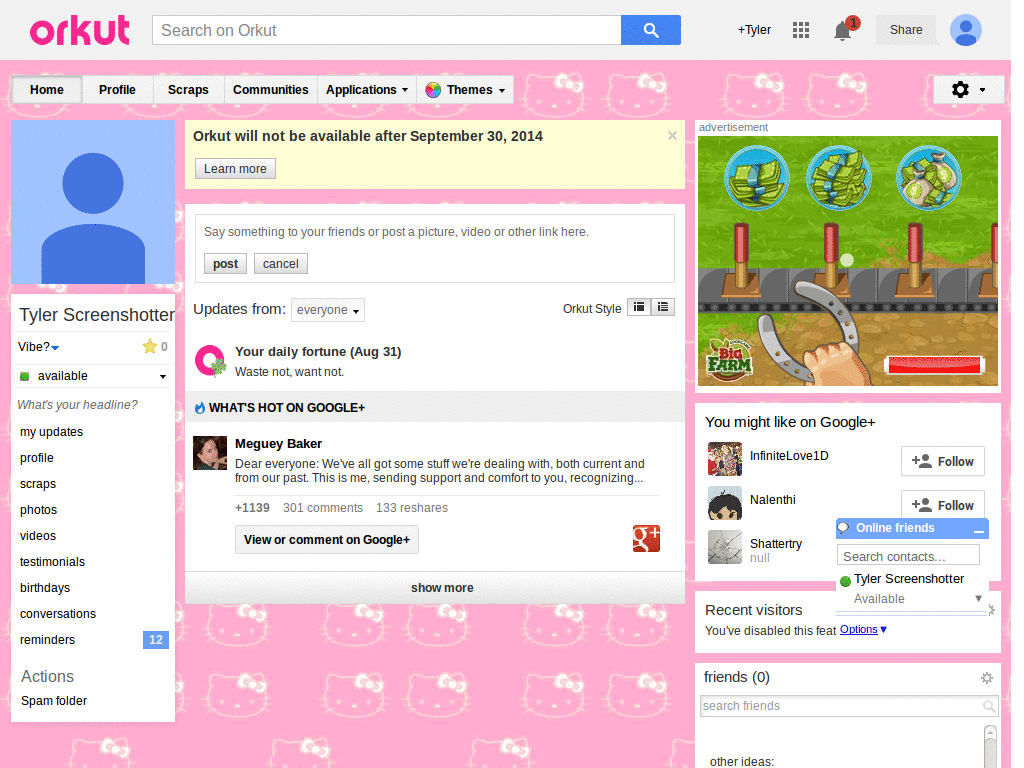This screenshot has height=768, width=1024.
Task: Open InfiniteLove1D's avatar thumbnail
Action: 725,458
